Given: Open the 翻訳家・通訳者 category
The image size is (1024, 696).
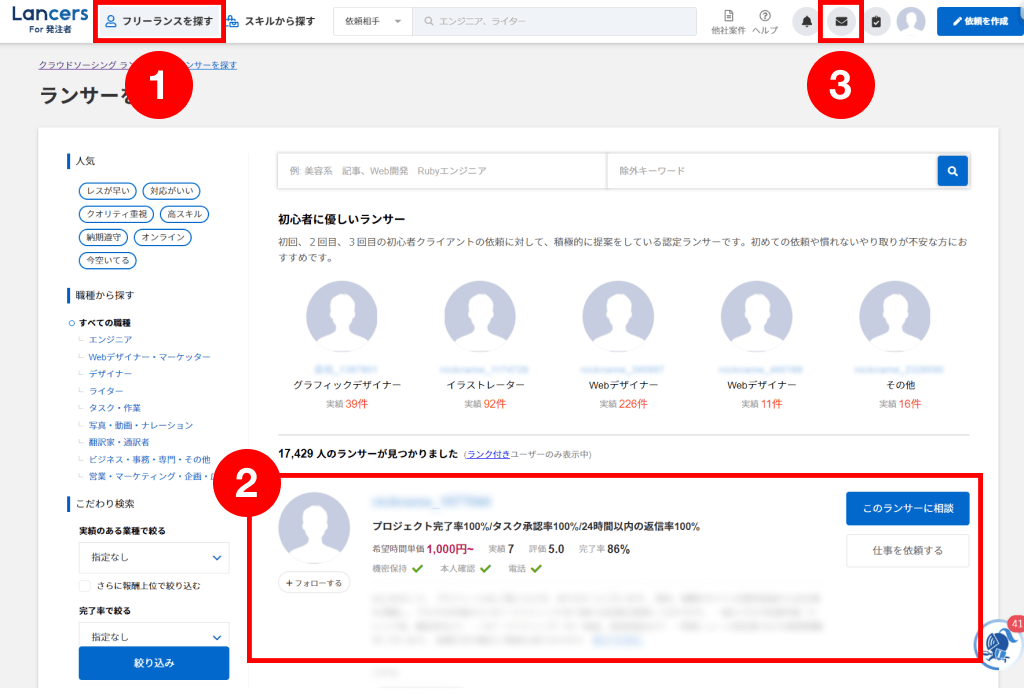Looking at the screenshot, I should 119,442.
